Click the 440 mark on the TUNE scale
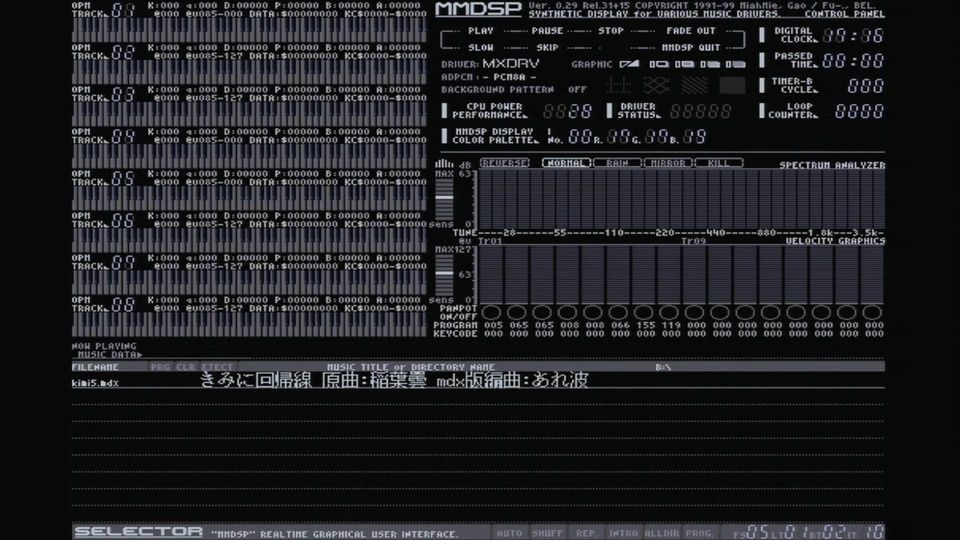 (715, 233)
